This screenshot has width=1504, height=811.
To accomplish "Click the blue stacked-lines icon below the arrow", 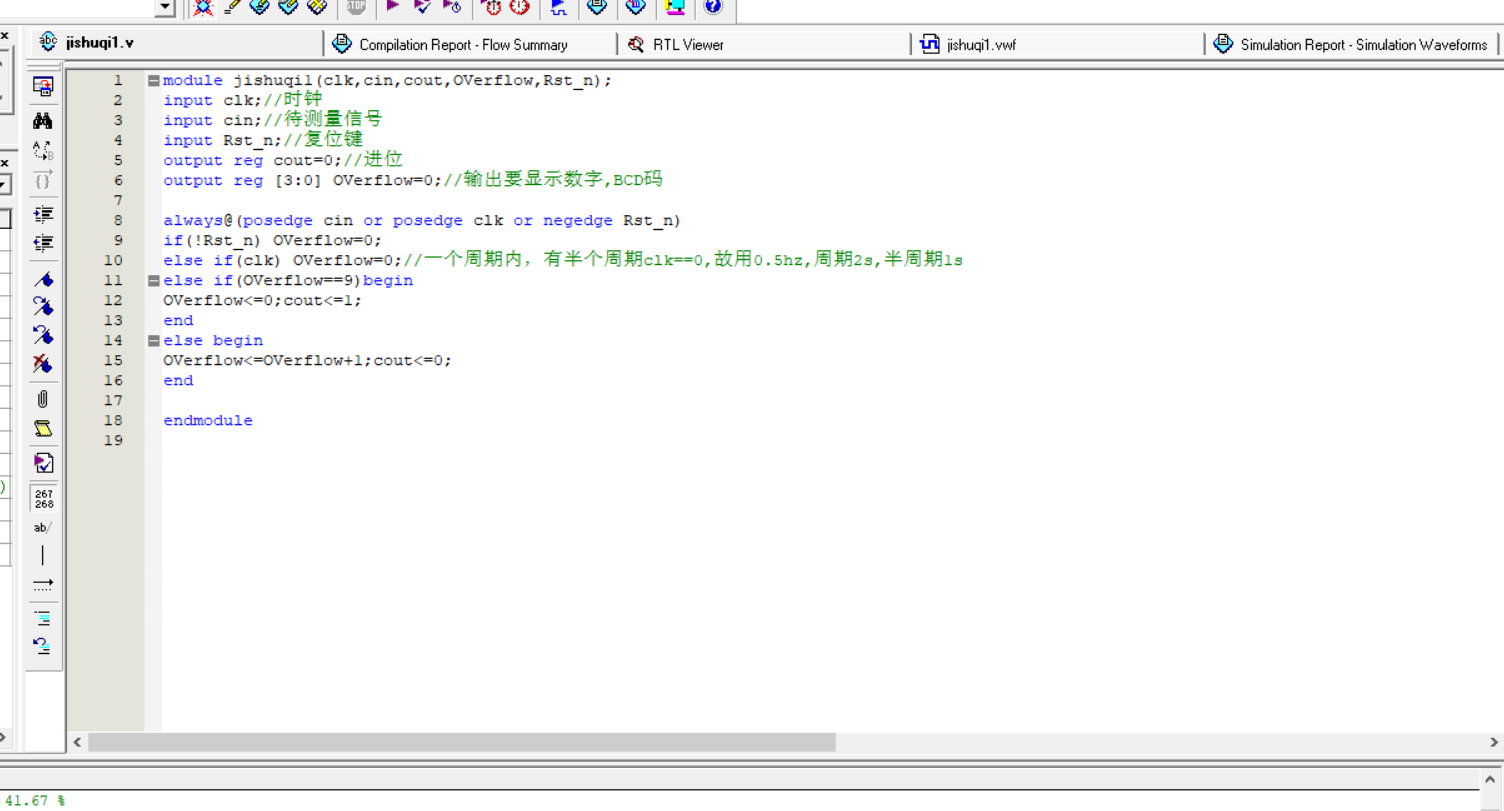I will coord(43,618).
